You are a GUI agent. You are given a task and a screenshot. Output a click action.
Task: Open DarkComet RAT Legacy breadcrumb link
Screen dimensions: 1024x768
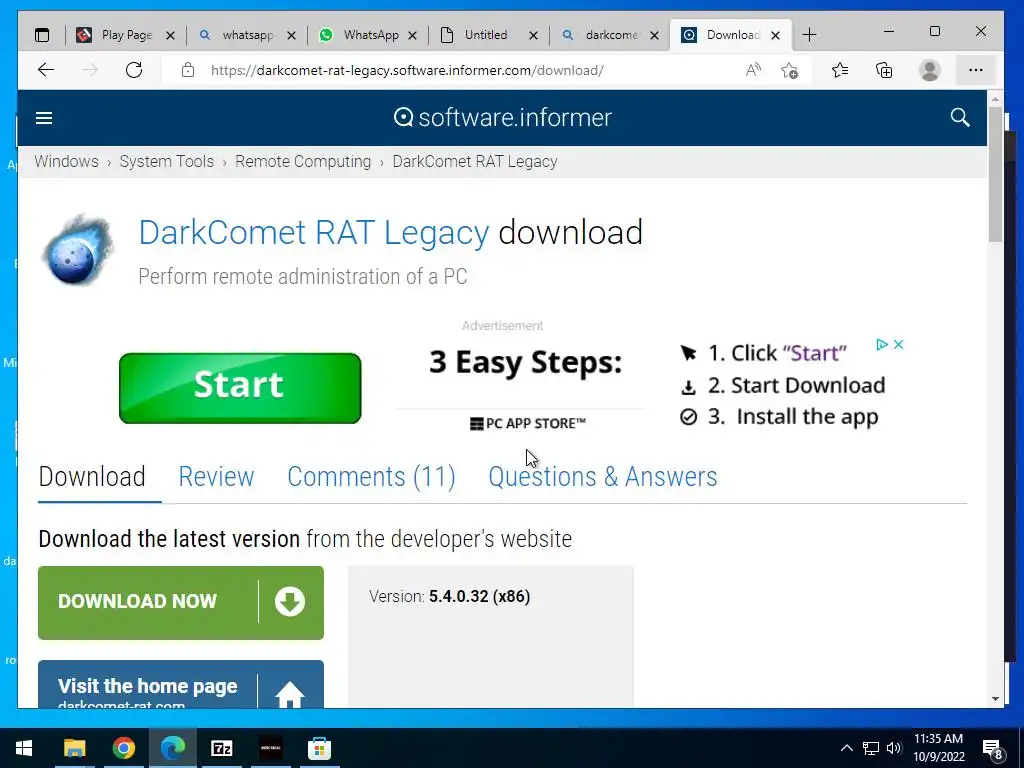(475, 161)
